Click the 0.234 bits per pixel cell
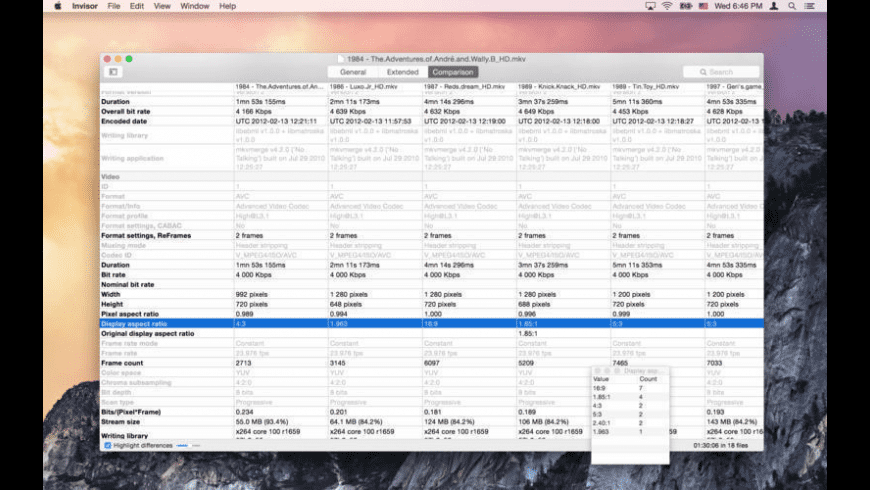Screen dimensions: 870x490 (245, 412)
